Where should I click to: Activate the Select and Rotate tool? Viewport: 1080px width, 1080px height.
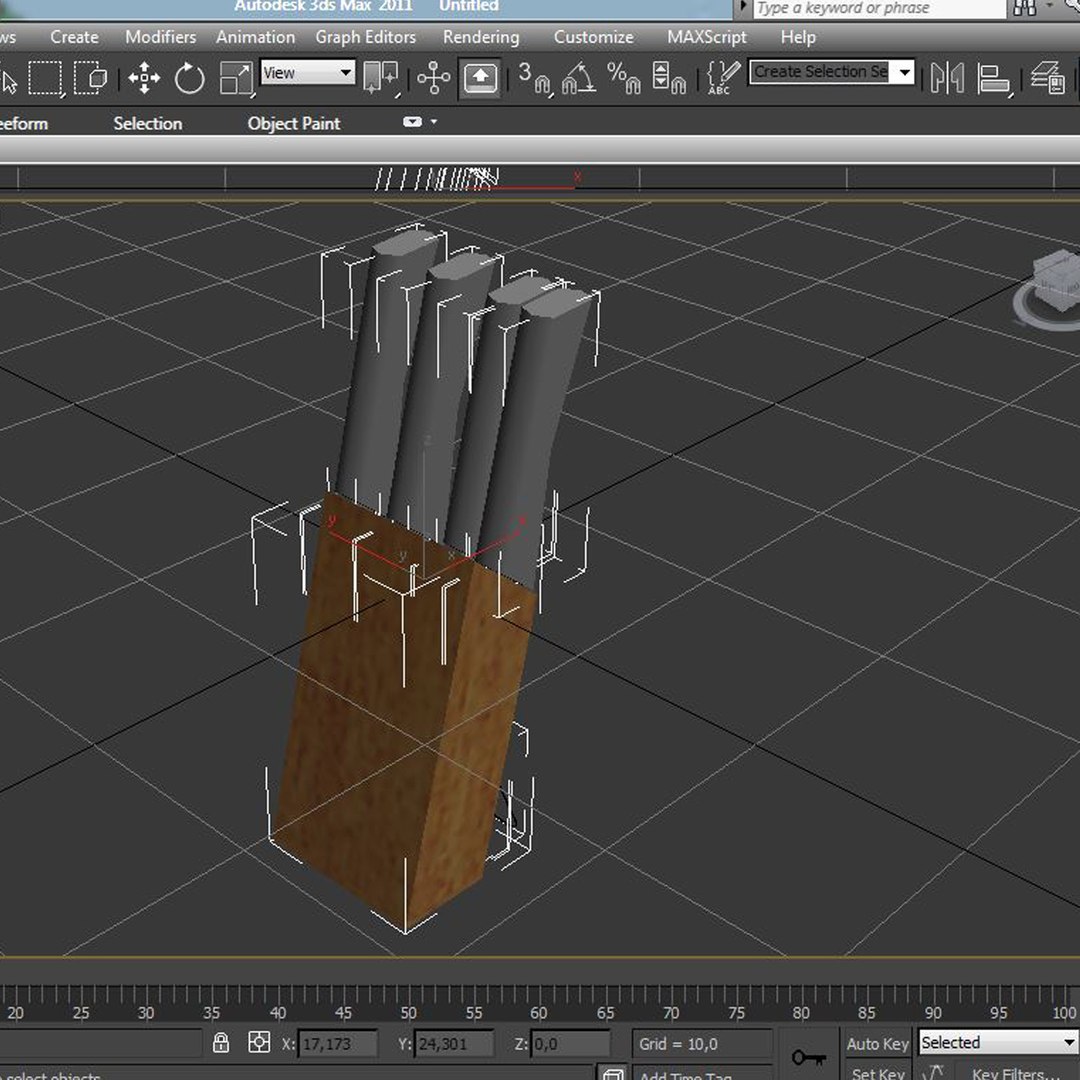pos(190,79)
